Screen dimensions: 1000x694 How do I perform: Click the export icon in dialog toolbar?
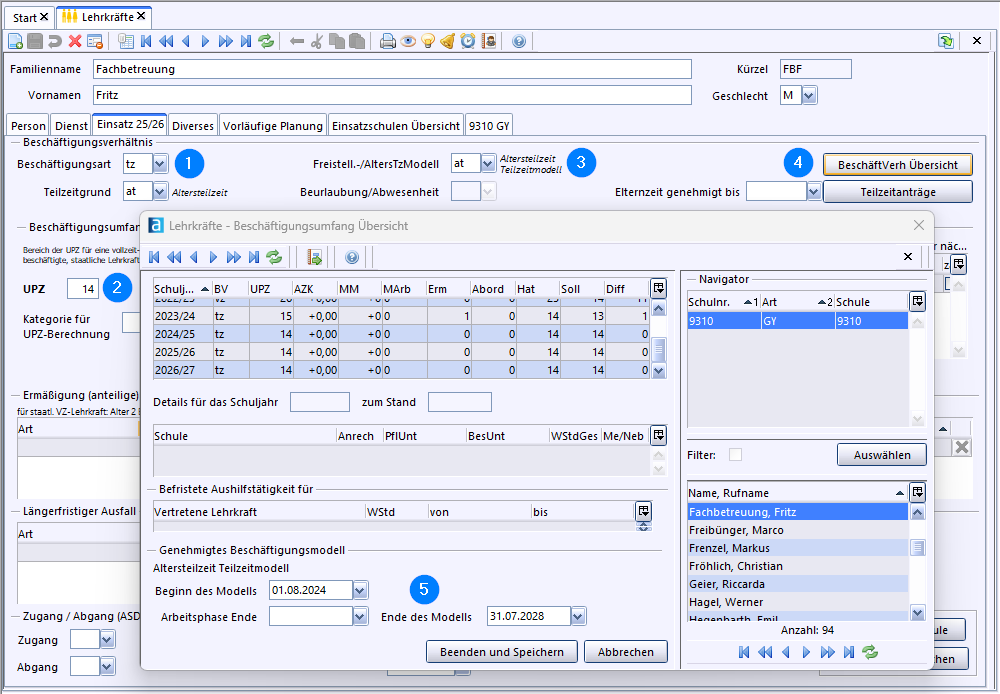pos(314,257)
